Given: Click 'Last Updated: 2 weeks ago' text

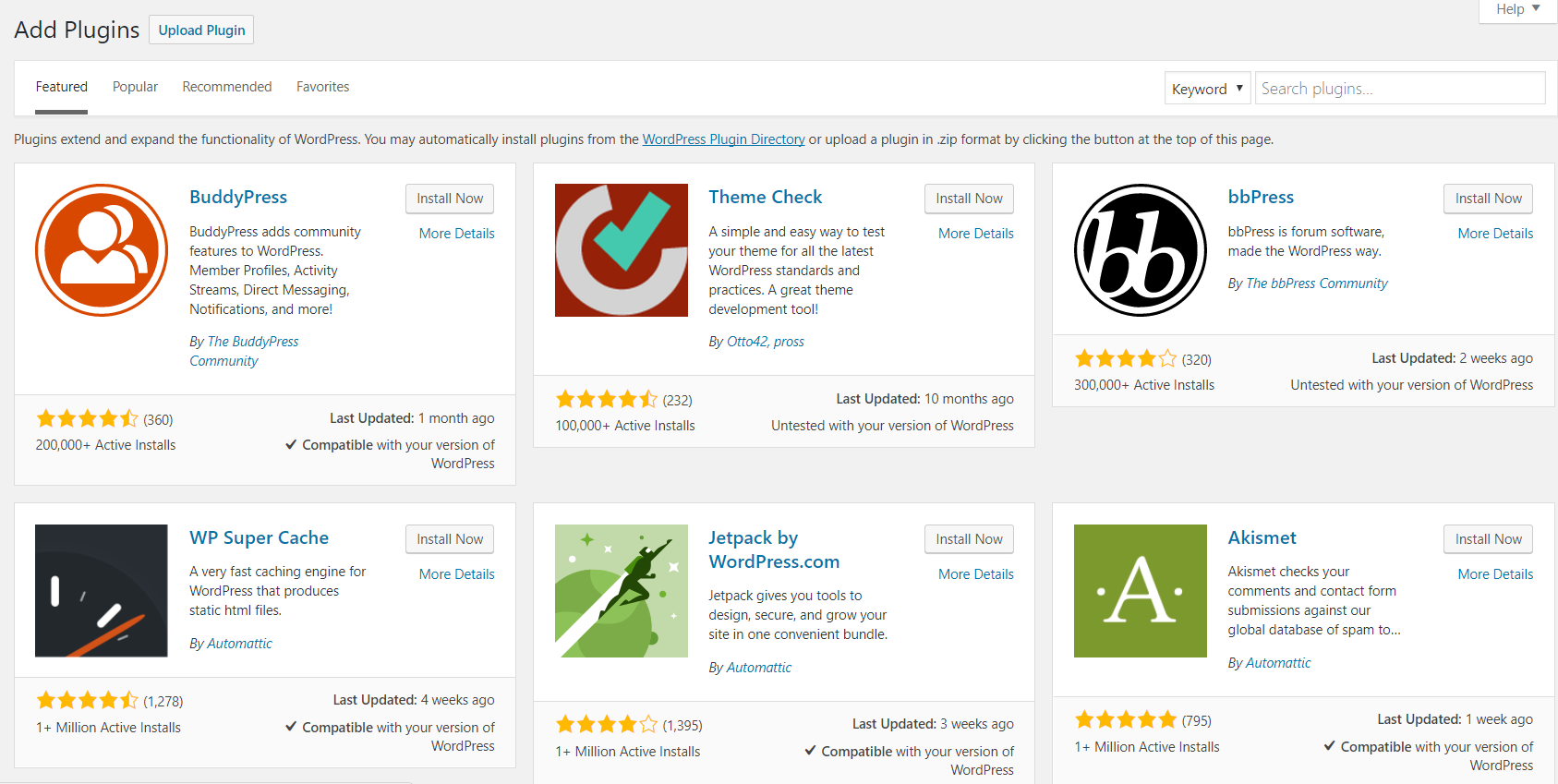Looking at the screenshot, I should [1452, 358].
